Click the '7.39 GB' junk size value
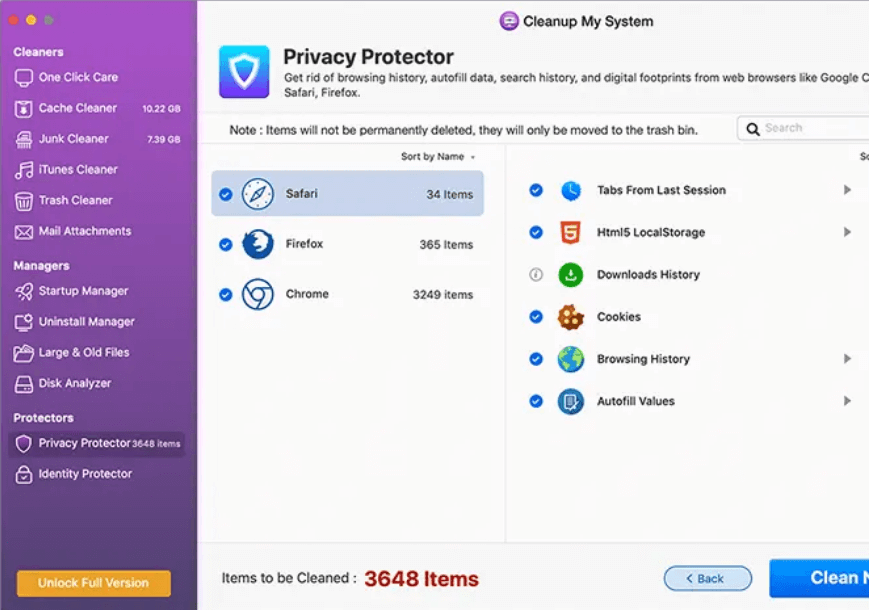 163,140
